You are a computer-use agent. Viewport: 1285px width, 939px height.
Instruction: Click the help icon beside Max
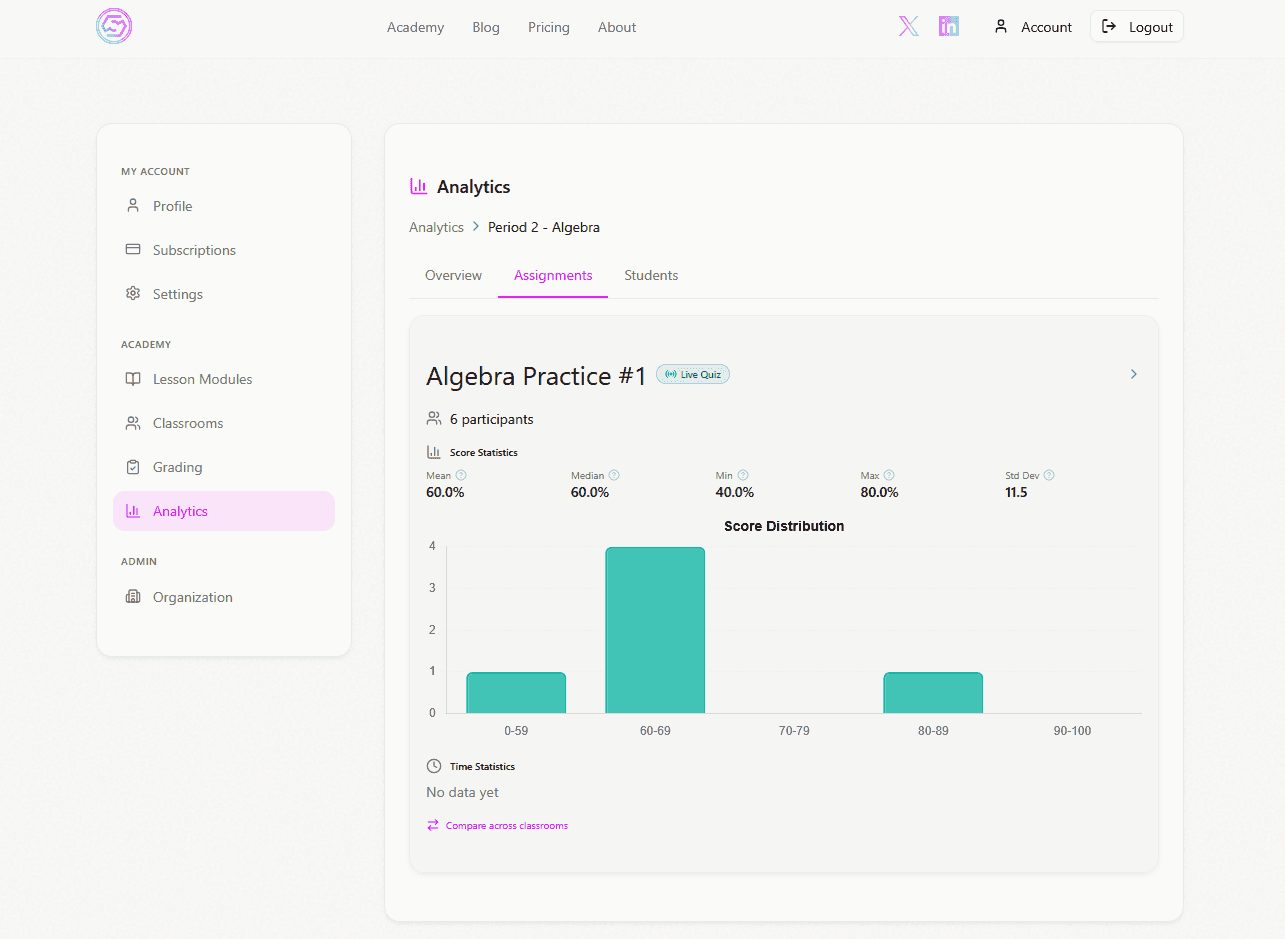[889, 476]
